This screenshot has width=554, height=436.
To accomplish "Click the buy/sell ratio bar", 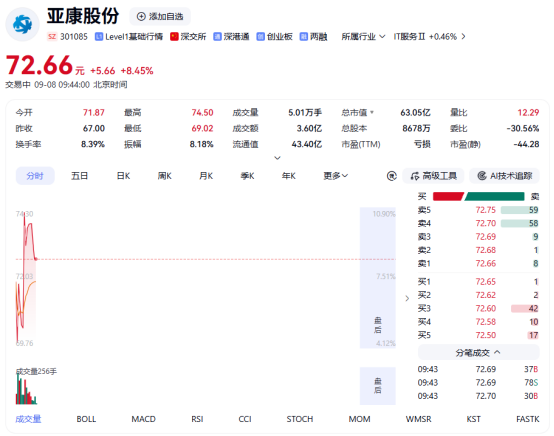I will [478, 196].
